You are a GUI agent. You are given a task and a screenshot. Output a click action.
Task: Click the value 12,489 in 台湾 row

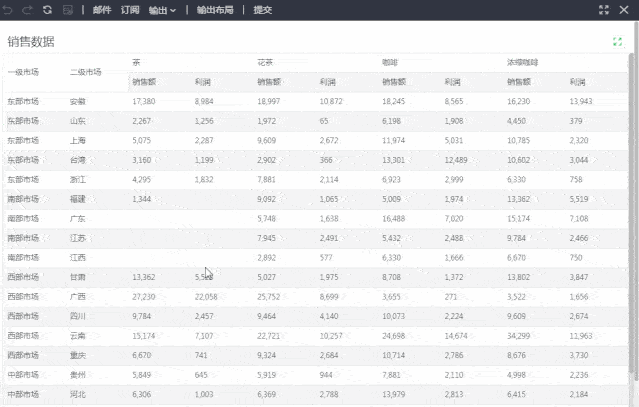coord(456,160)
